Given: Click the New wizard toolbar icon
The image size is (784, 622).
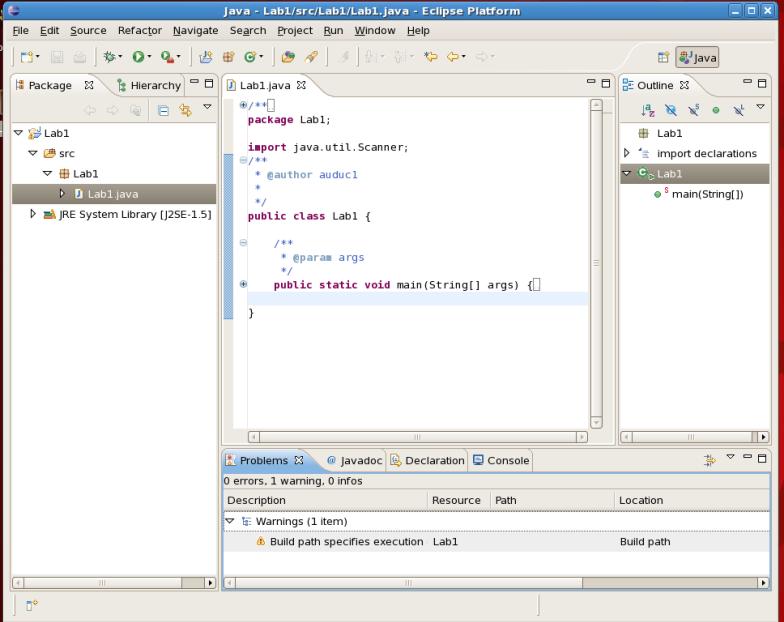Looking at the screenshot, I should (x=24, y=58).
